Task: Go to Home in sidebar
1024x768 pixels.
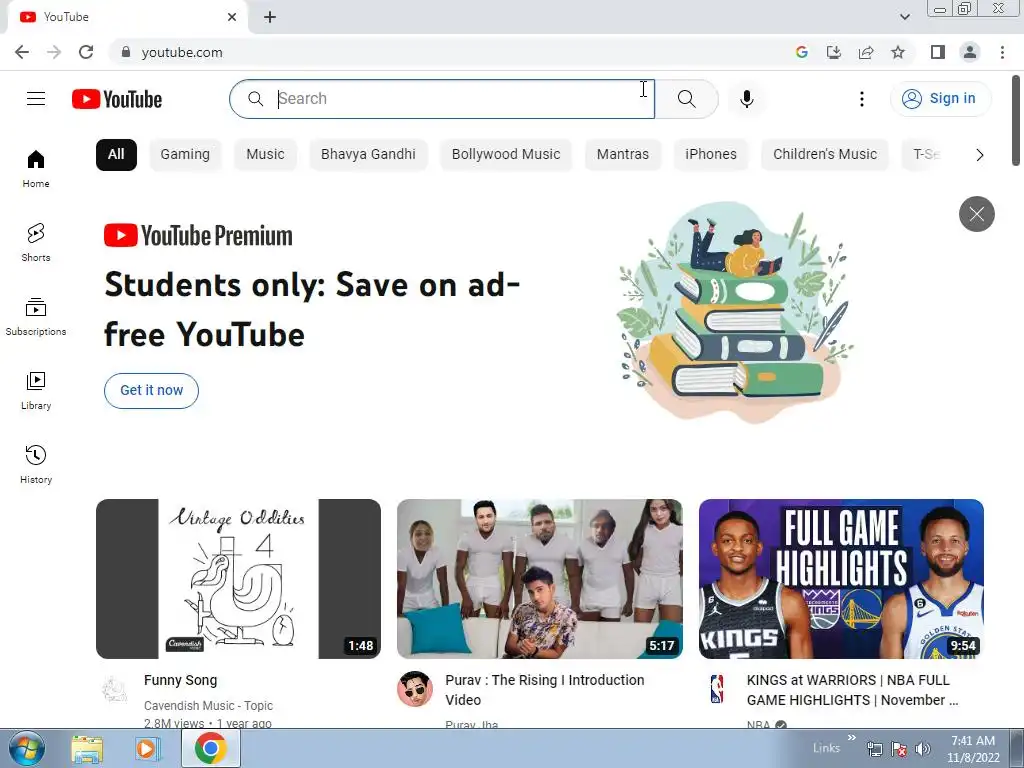Action: [x=36, y=168]
